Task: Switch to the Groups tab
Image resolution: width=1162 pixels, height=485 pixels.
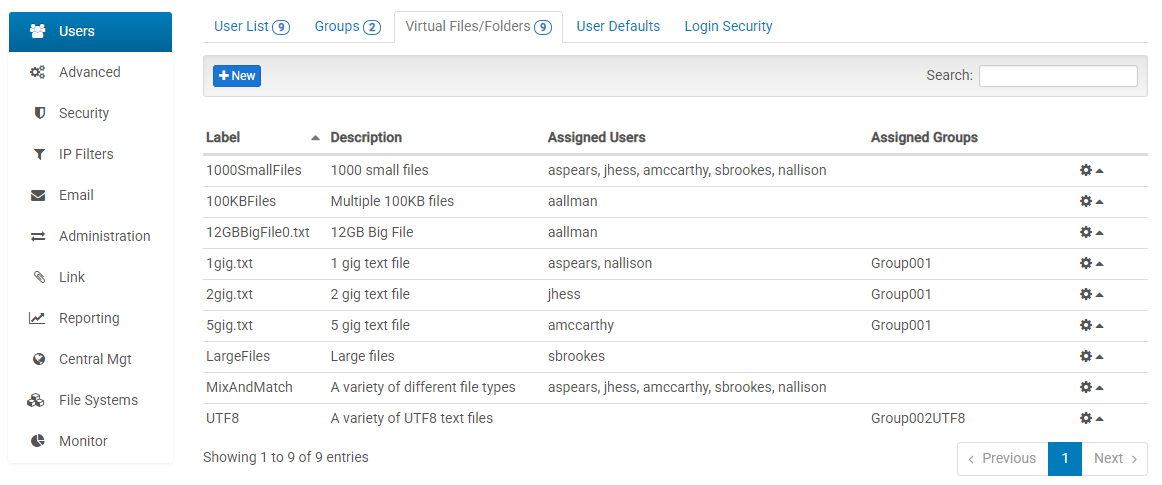Action: pyautogui.click(x=348, y=27)
